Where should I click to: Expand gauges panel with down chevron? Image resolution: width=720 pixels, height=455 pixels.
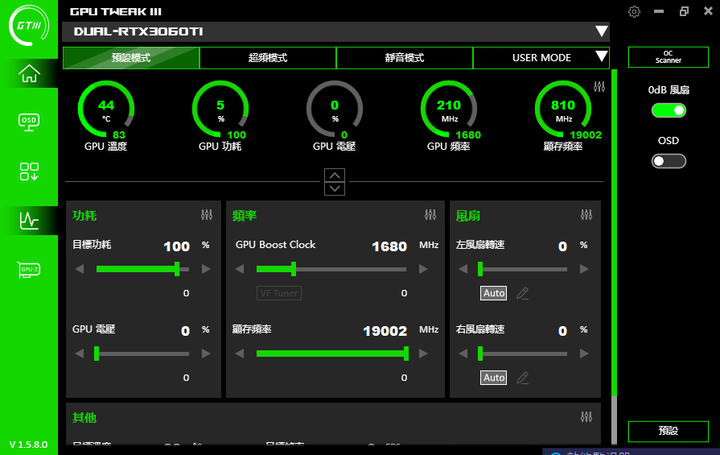335,189
